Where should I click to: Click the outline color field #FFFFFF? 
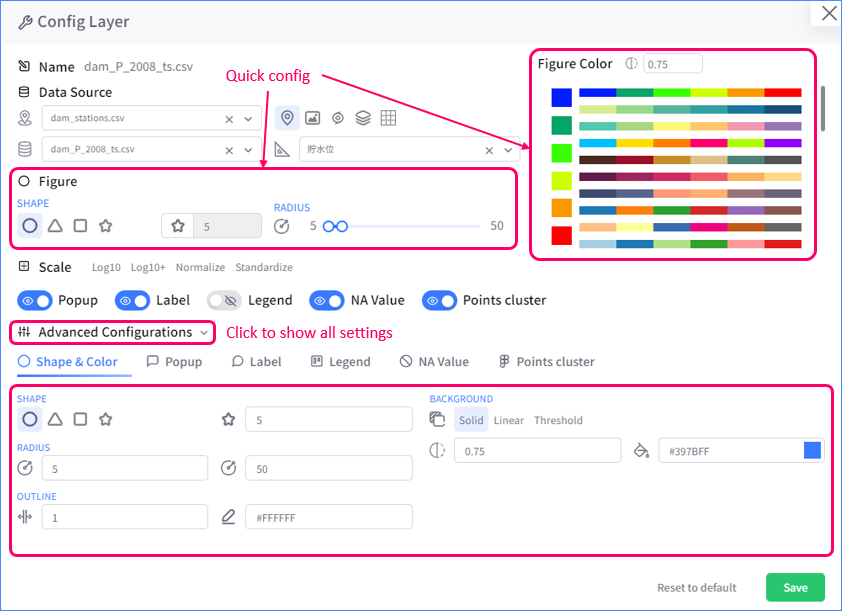coord(329,517)
